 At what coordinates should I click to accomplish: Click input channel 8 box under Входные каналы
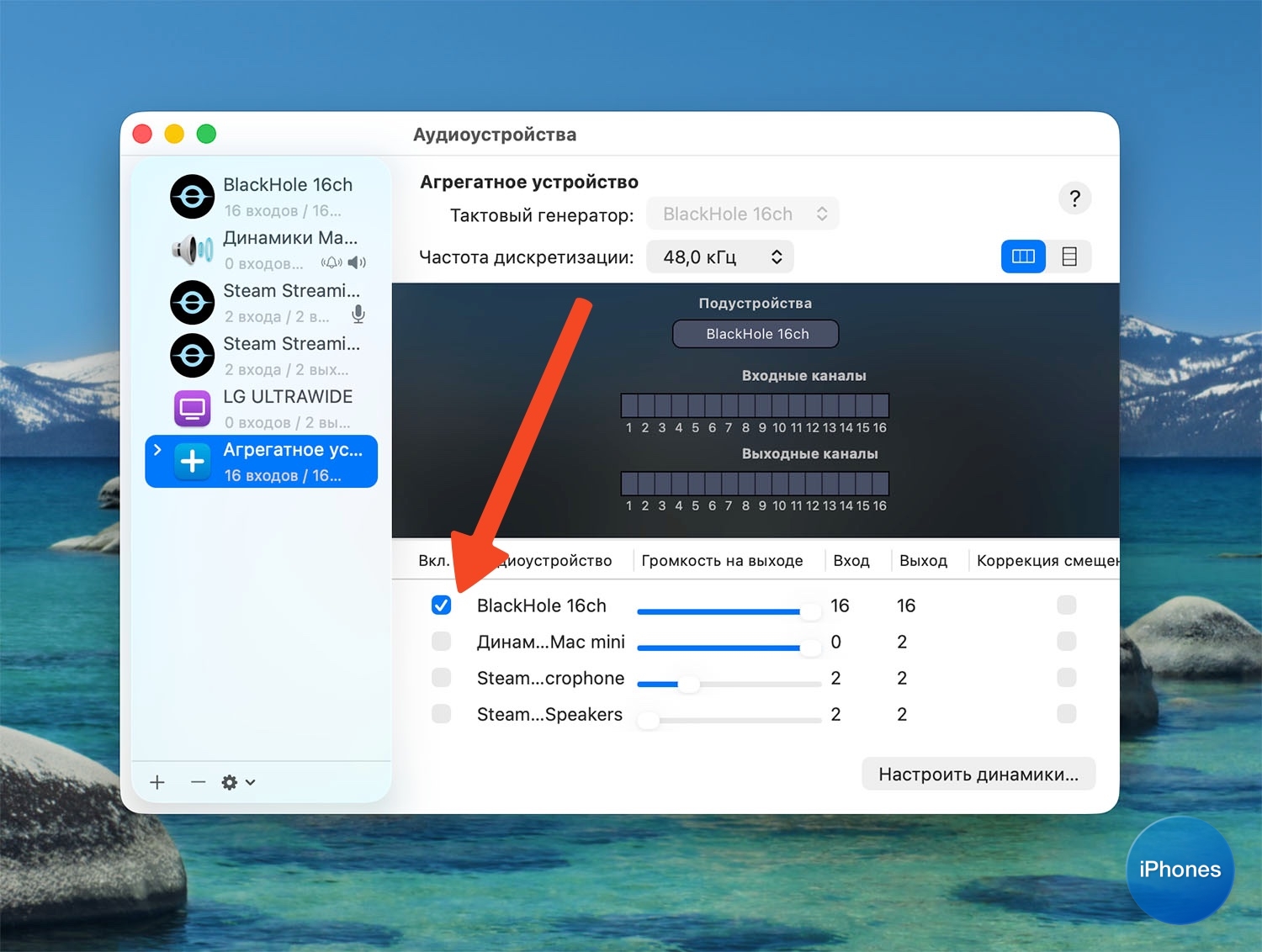click(x=746, y=405)
